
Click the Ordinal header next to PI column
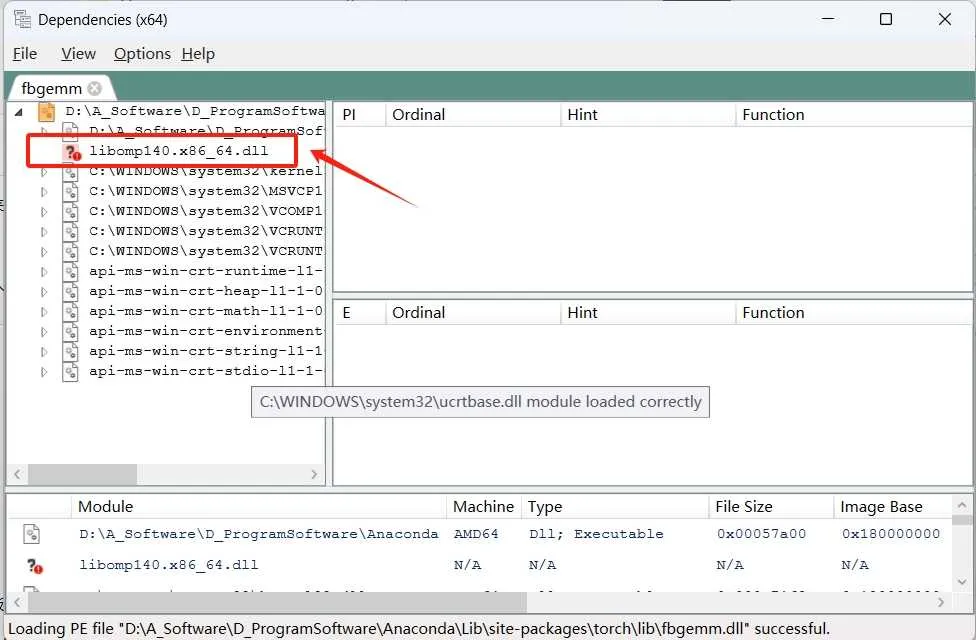tap(473, 115)
